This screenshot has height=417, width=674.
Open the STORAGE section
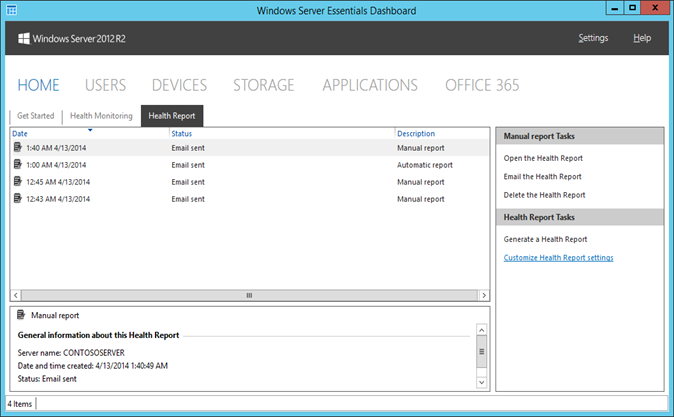(x=263, y=85)
